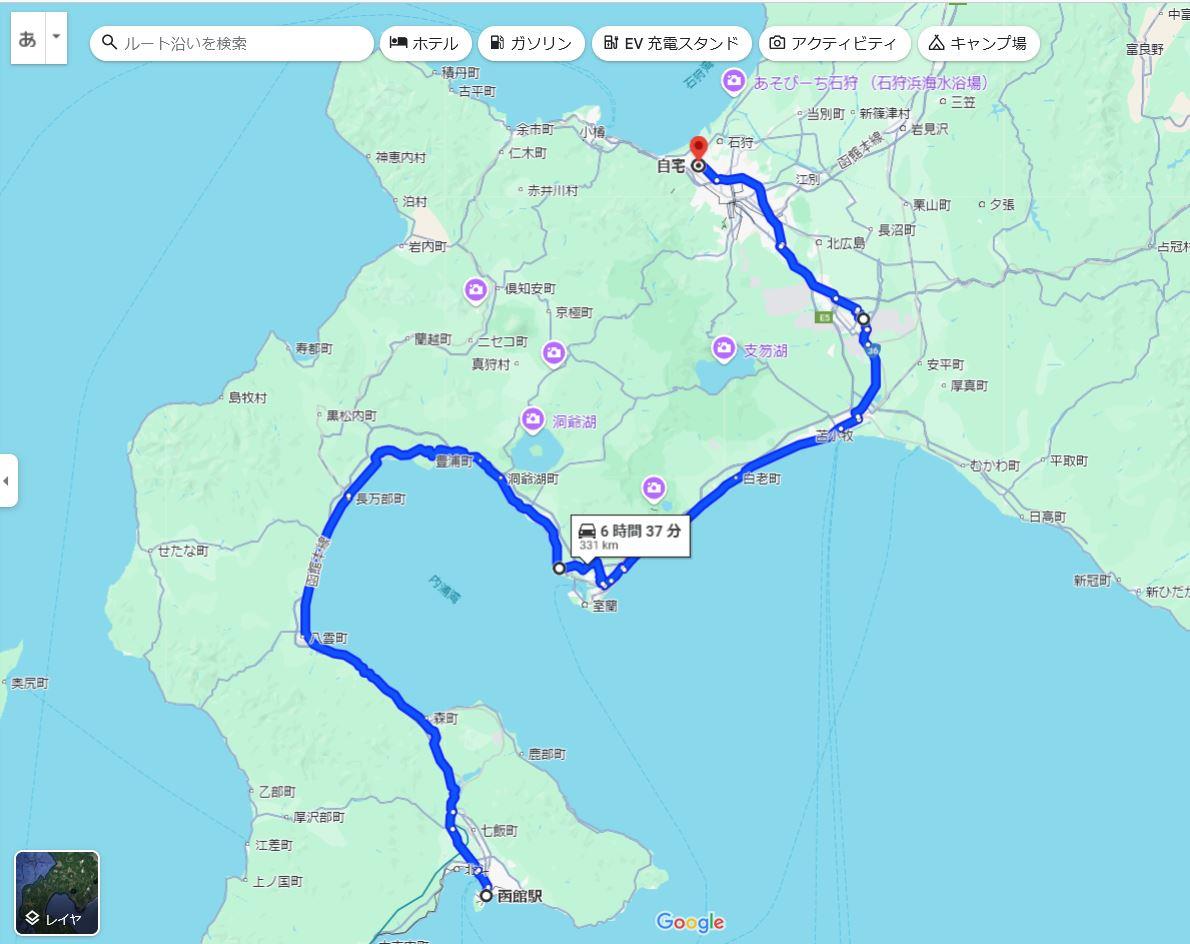Click the red 自宅 destination pin
Screen dimensions: 1190x944
tap(698, 147)
